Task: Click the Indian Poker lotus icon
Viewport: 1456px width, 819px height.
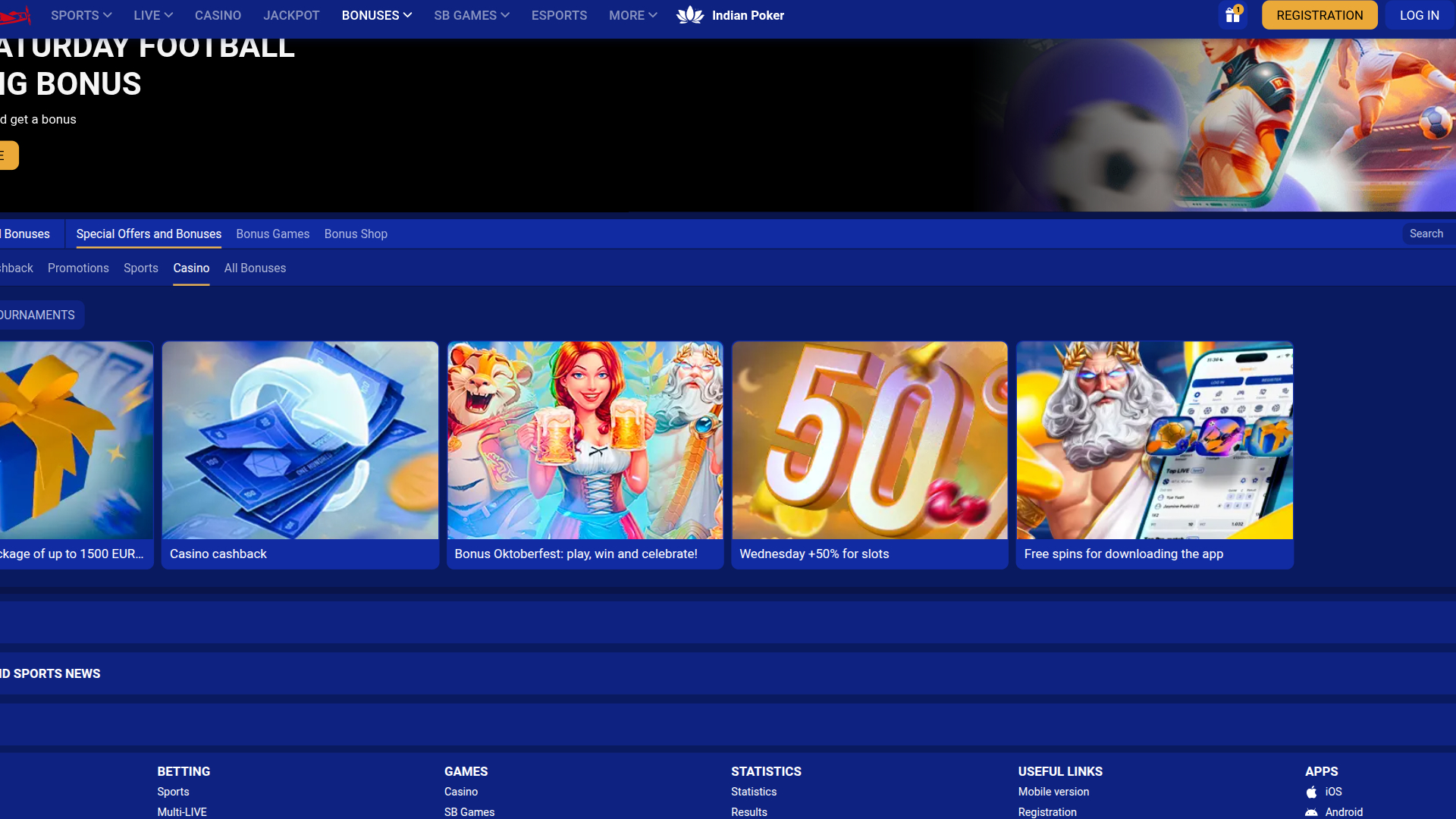Action: point(691,15)
